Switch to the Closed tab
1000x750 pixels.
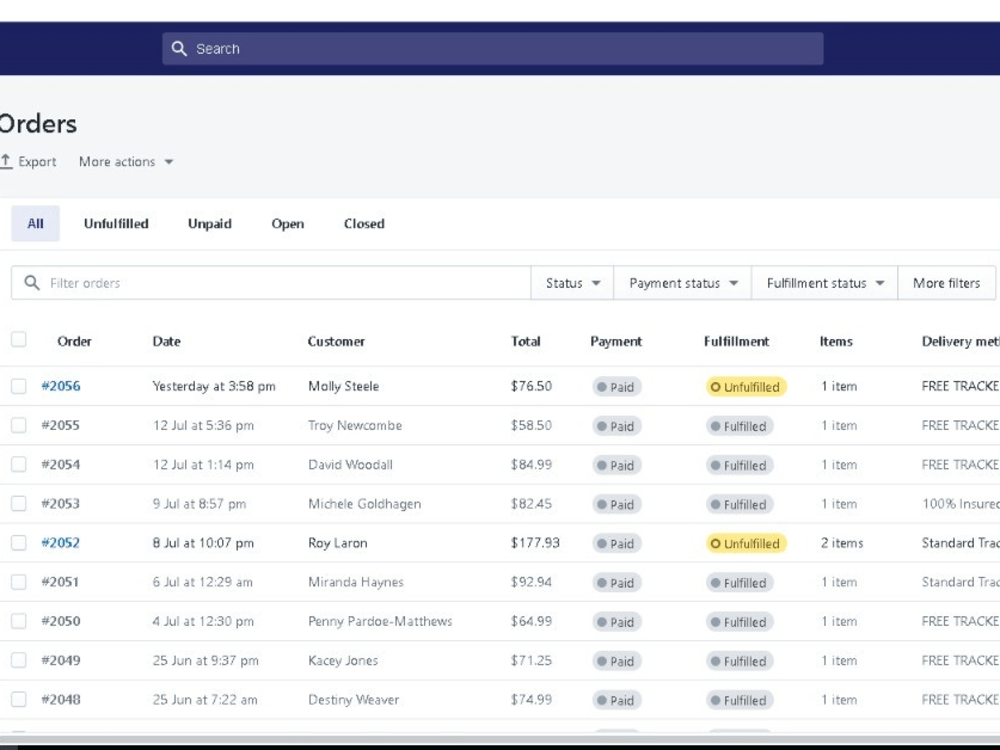pos(364,223)
